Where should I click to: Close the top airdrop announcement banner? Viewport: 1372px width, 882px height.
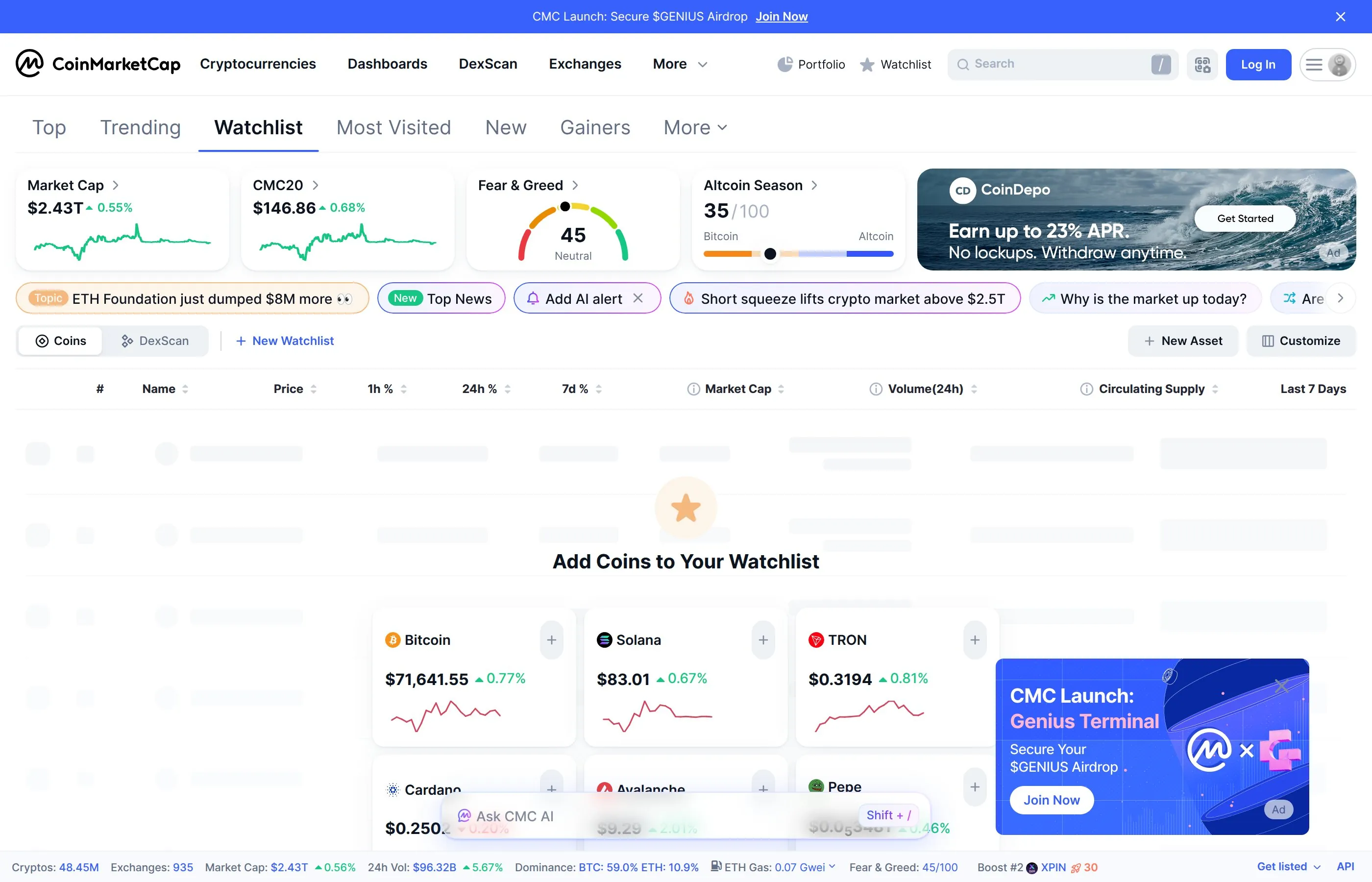(x=1340, y=17)
